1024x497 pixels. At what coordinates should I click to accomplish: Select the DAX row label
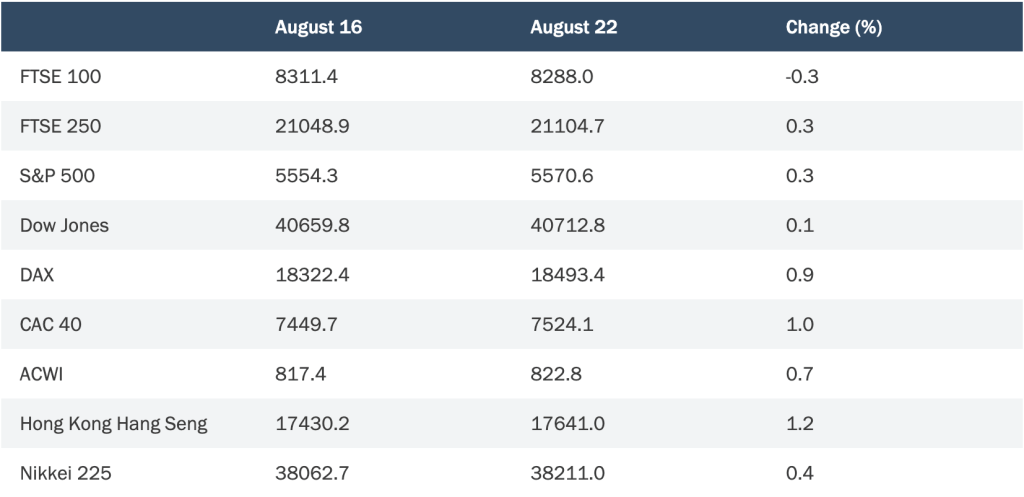[x=37, y=275]
